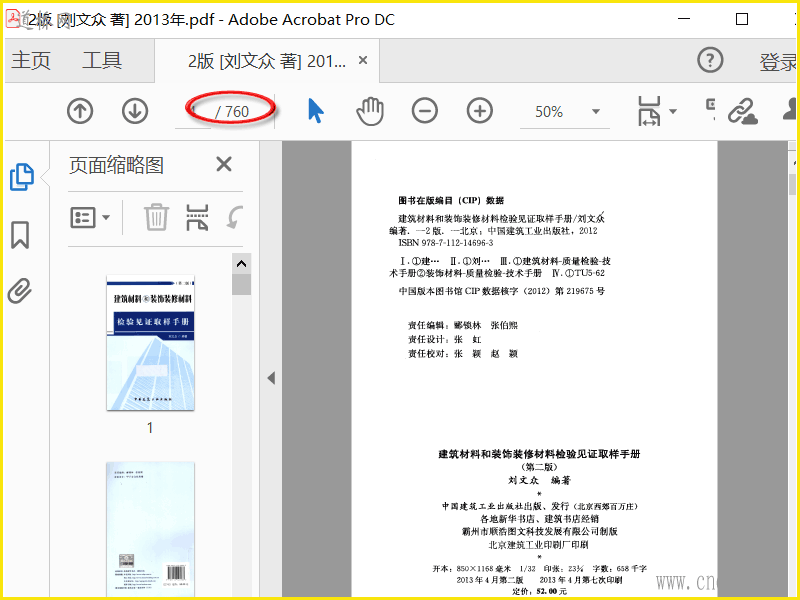Open the attachments paperclip panel
This screenshot has width=800, height=600.
[20, 291]
